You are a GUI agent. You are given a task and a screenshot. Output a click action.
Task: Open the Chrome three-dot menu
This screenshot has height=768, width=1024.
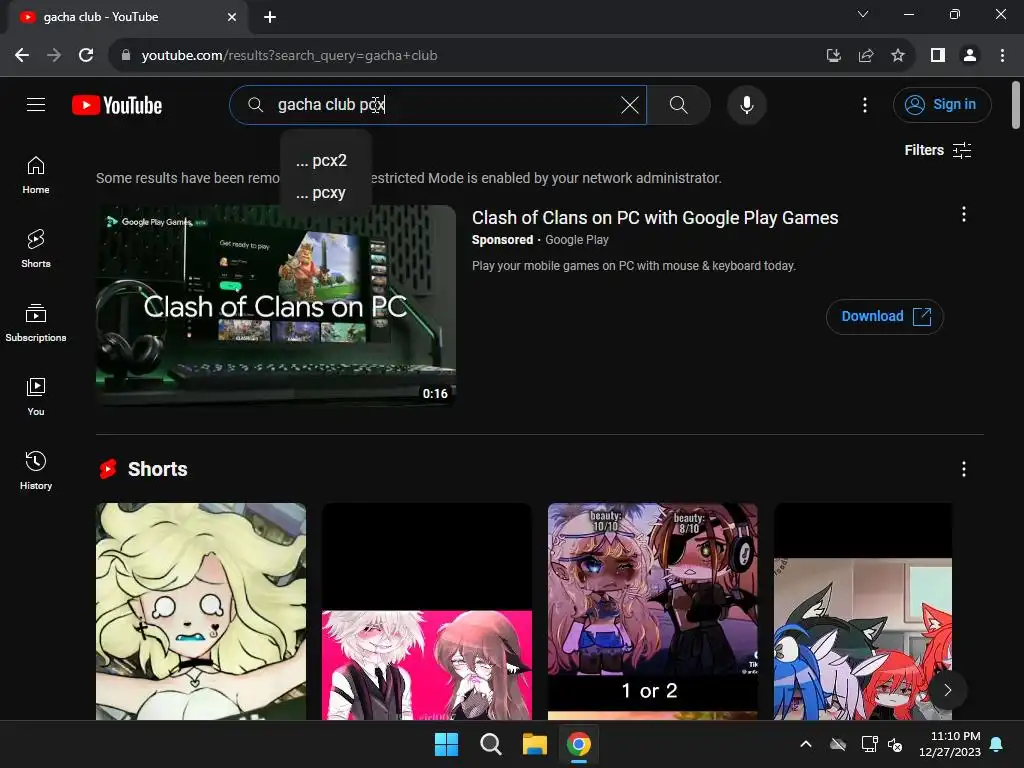(1002, 56)
